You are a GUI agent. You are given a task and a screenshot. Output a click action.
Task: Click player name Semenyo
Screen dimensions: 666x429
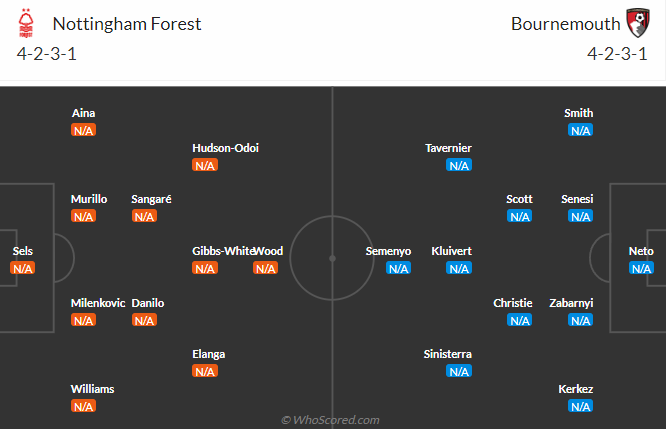click(388, 251)
